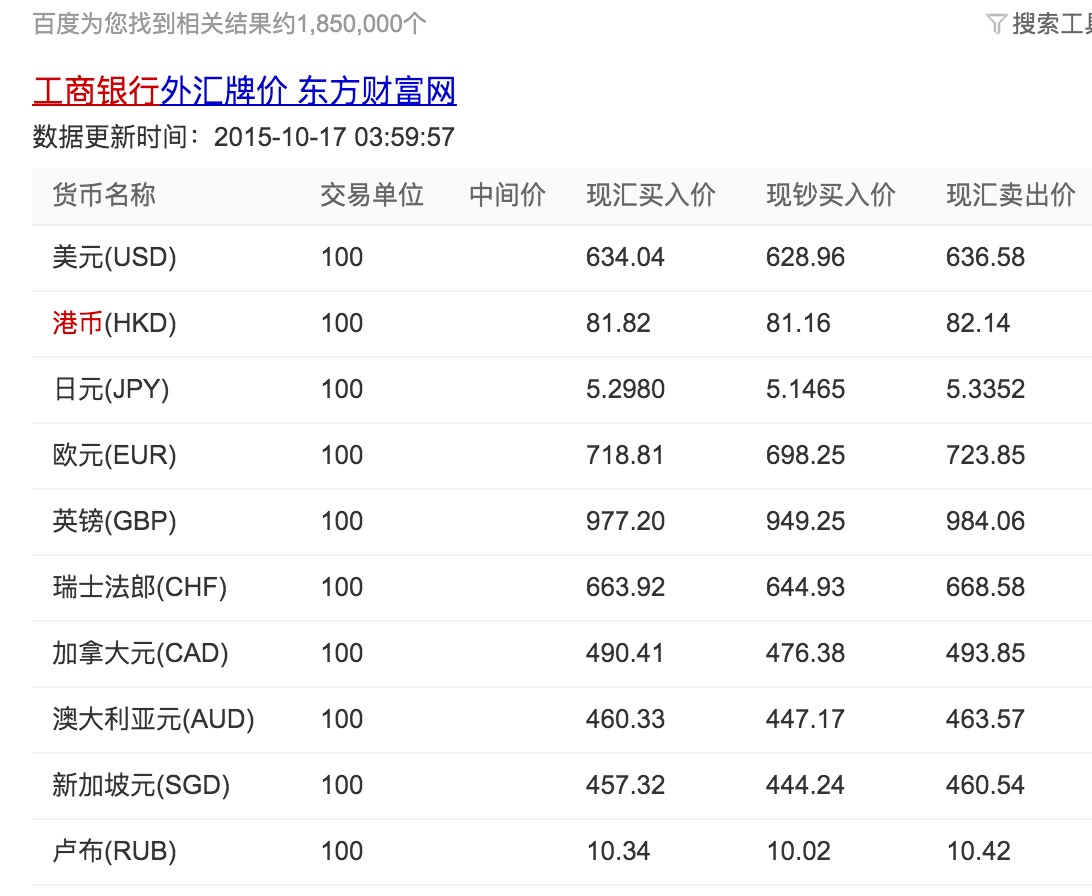The image size is (1092, 896).
Task: Click the 交易单位 column header
Action: 372,195
